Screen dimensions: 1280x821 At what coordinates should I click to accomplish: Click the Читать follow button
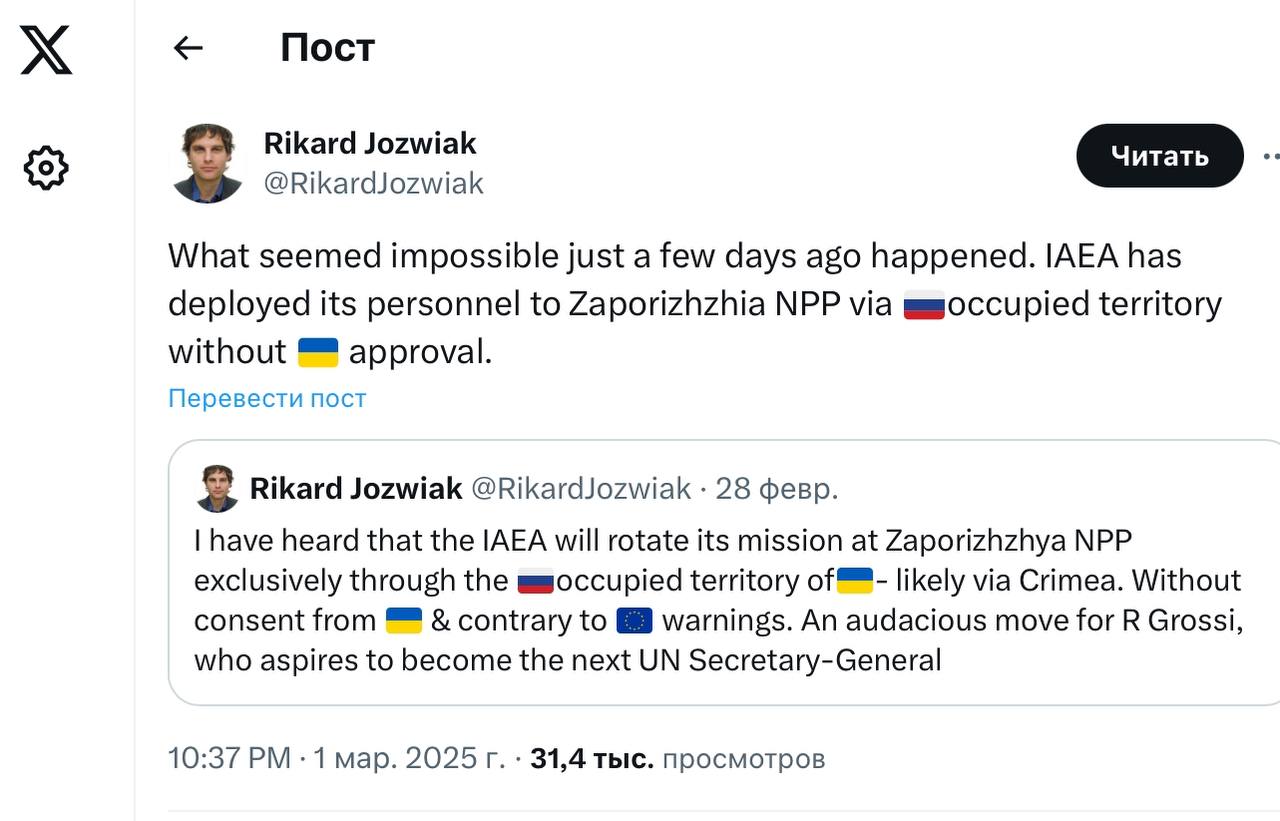pyautogui.click(x=1160, y=156)
